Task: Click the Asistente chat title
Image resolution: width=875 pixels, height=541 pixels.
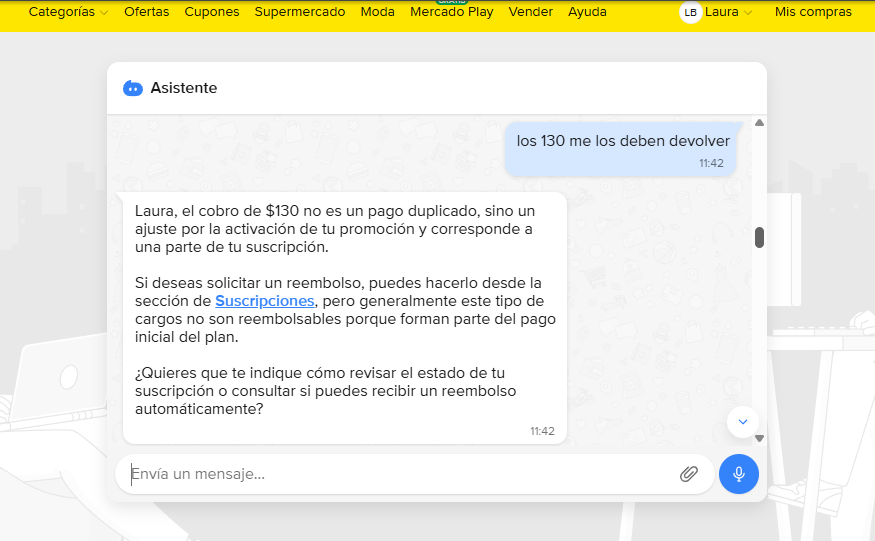Action: [184, 88]
